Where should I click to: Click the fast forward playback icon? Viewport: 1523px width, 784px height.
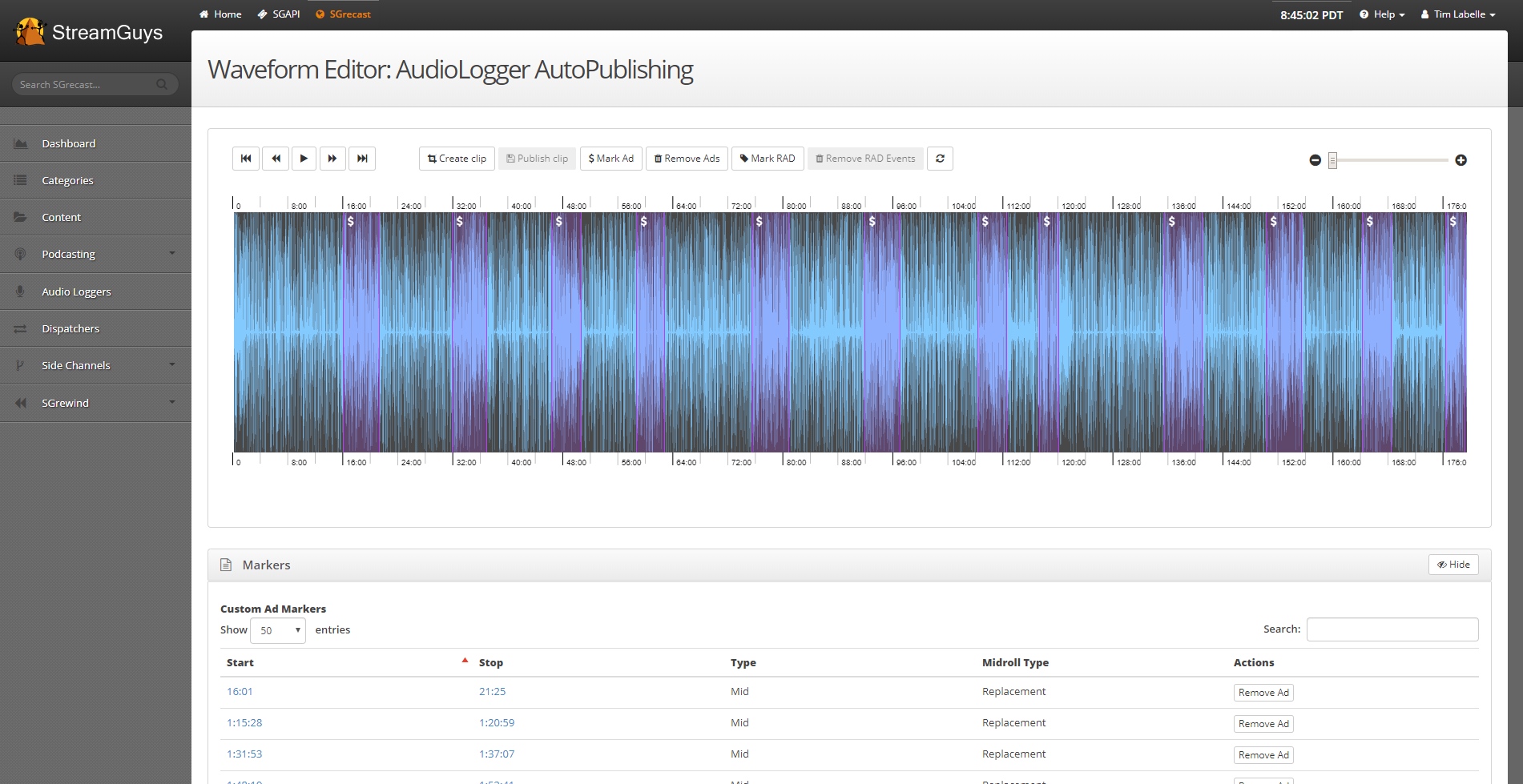click(332, 159)
